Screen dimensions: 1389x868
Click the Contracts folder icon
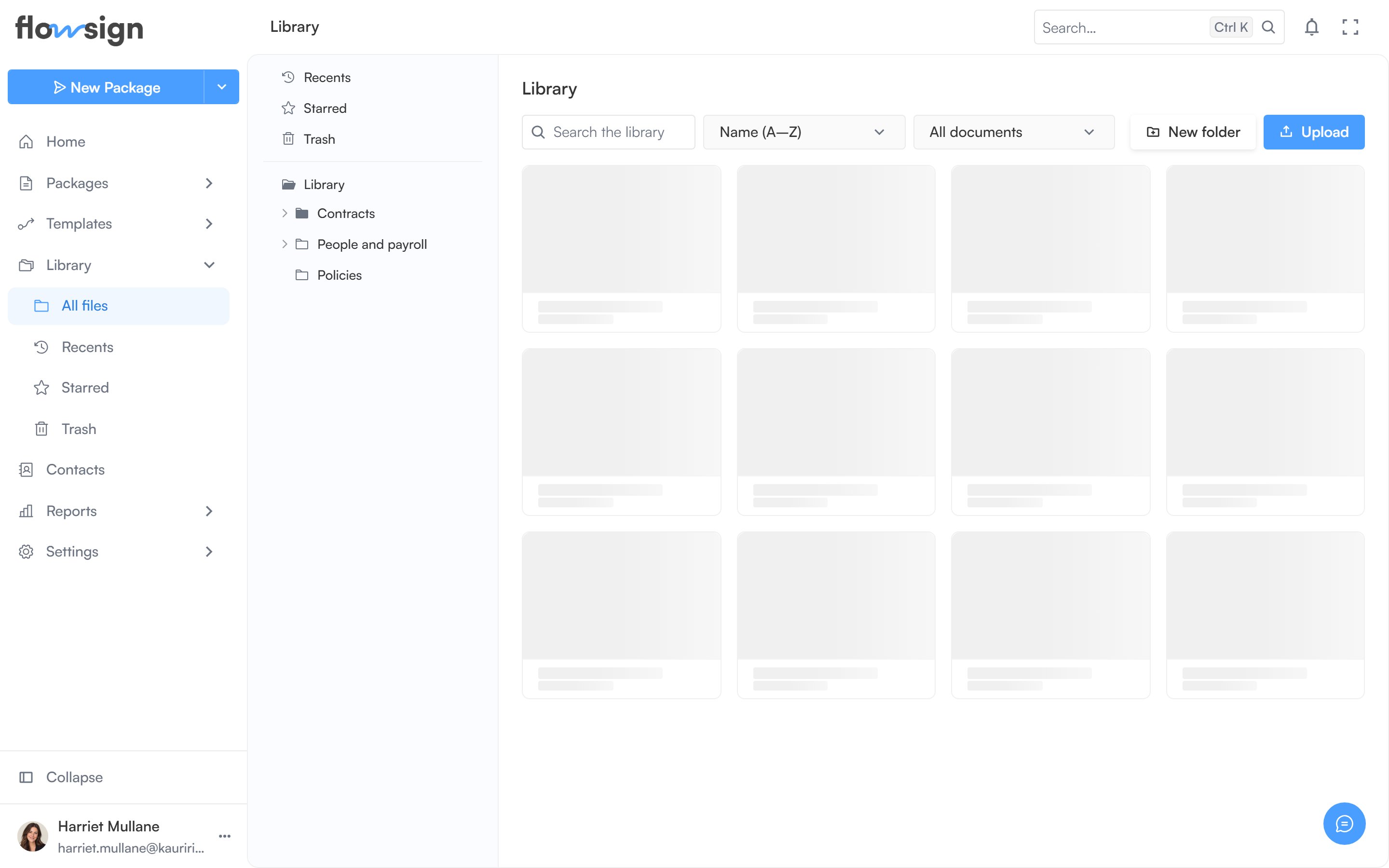pos(302,214)
